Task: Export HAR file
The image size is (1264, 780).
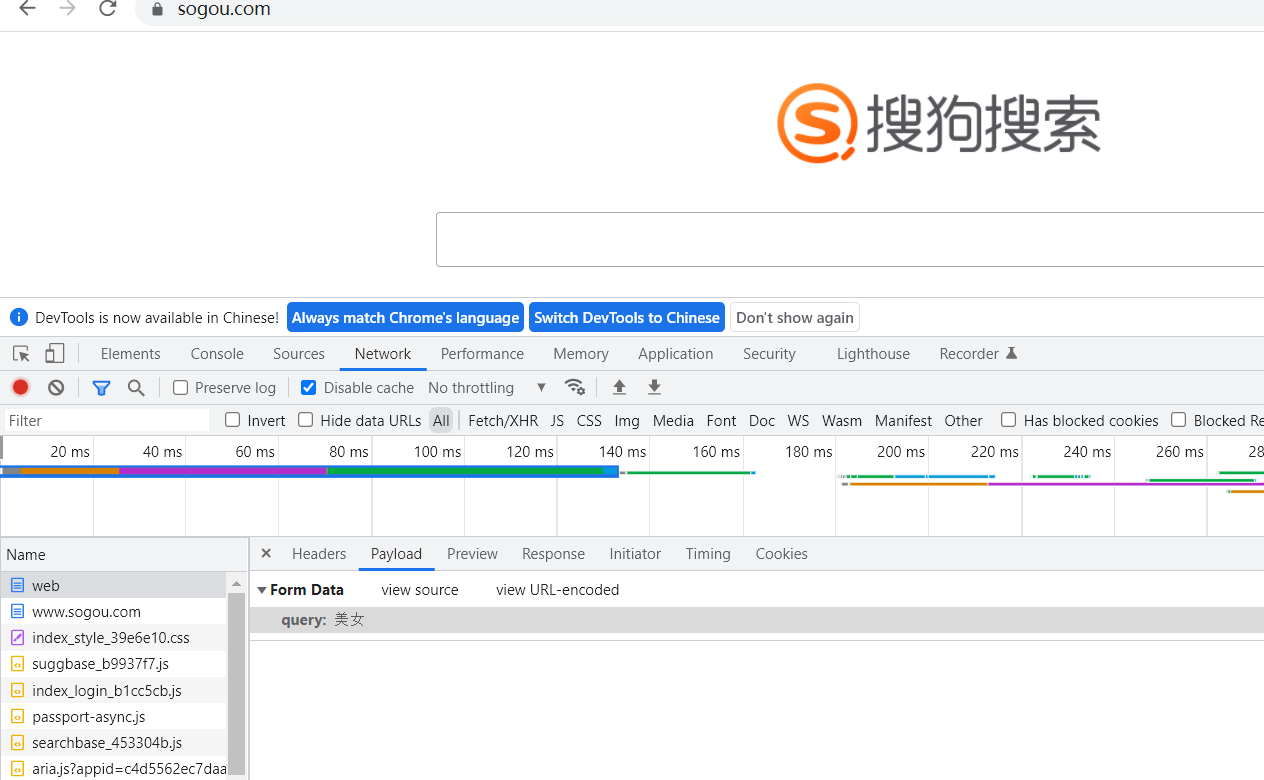Action: click(x=654, y=387)
